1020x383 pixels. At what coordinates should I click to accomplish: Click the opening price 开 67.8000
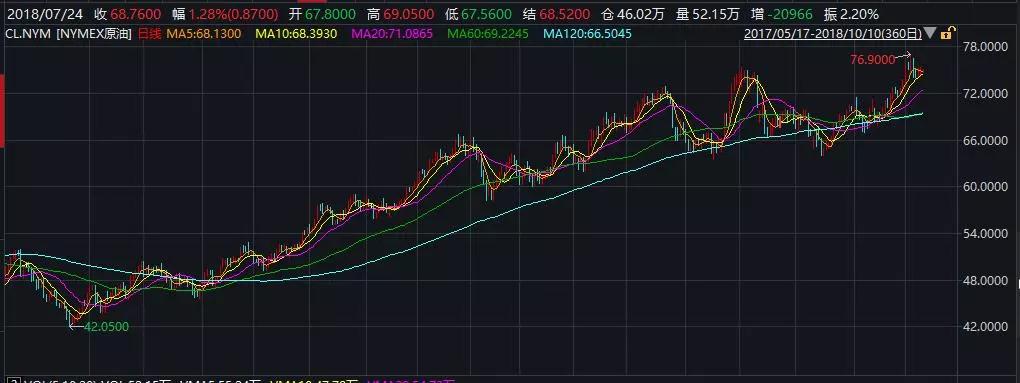pyautogui.click(x=323, y=14)
